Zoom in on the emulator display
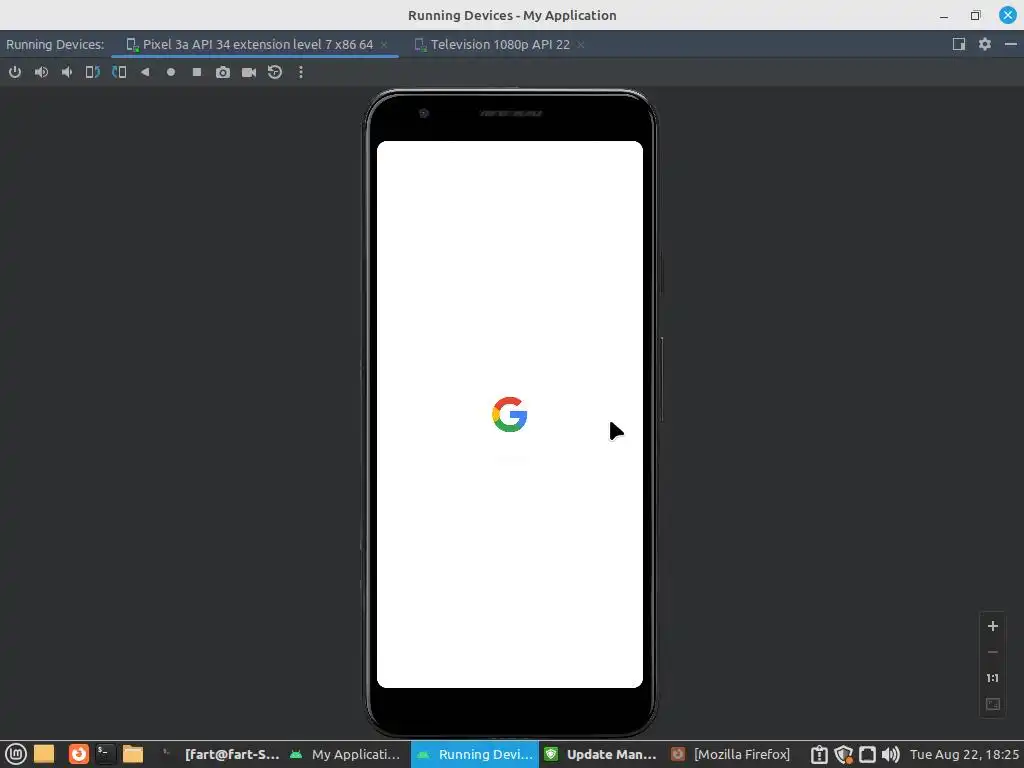This screenshot has width=1024, height=768. 993,626
